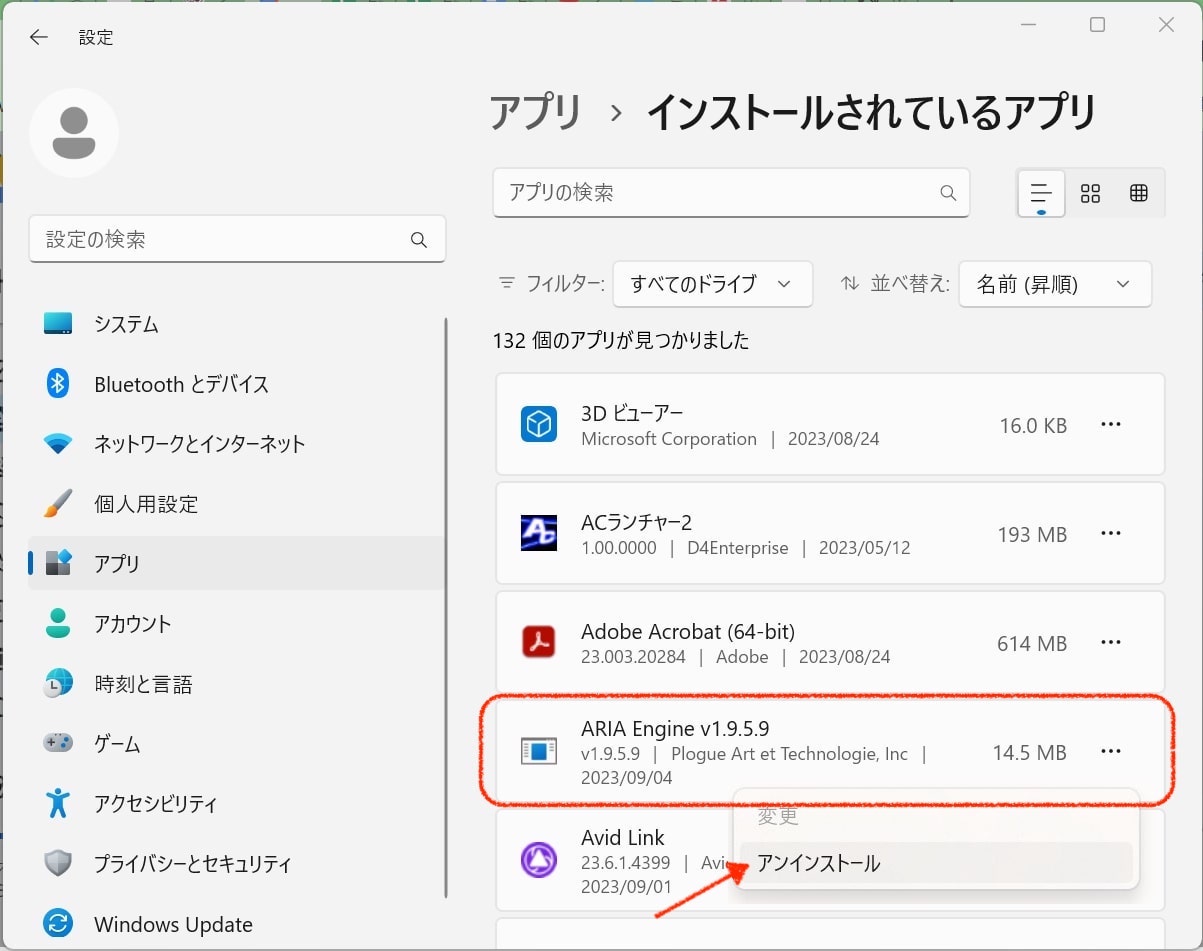Click the Windows Update arrows icon
Image resolution: width=1203 pixels, height=951 pixels.
pos(58,923)
